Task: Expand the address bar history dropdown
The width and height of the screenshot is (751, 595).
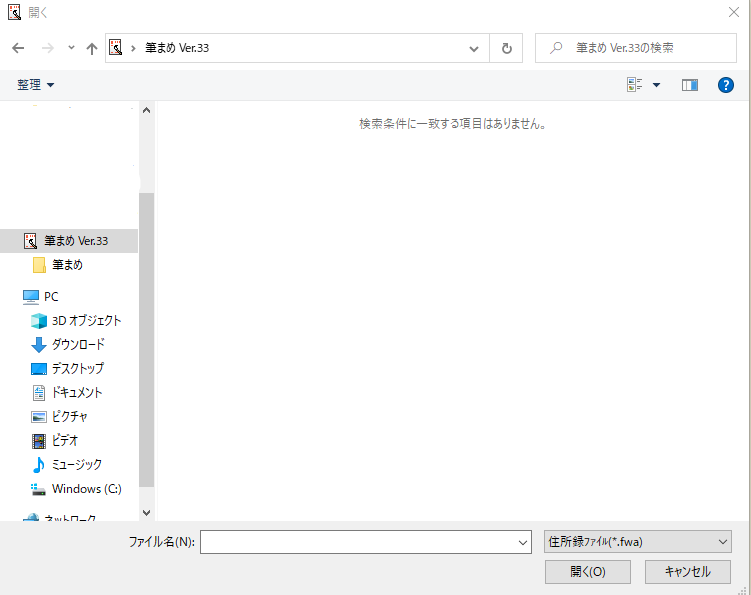Action: point(474,48)
